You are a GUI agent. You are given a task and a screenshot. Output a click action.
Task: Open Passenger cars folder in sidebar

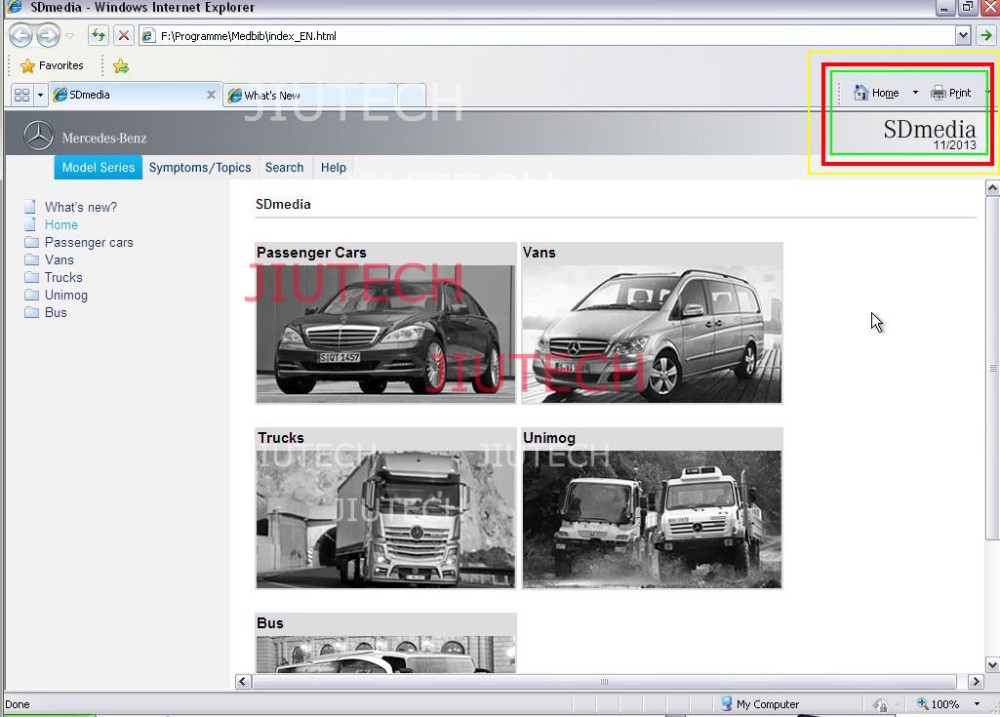(x=88, y=242)
